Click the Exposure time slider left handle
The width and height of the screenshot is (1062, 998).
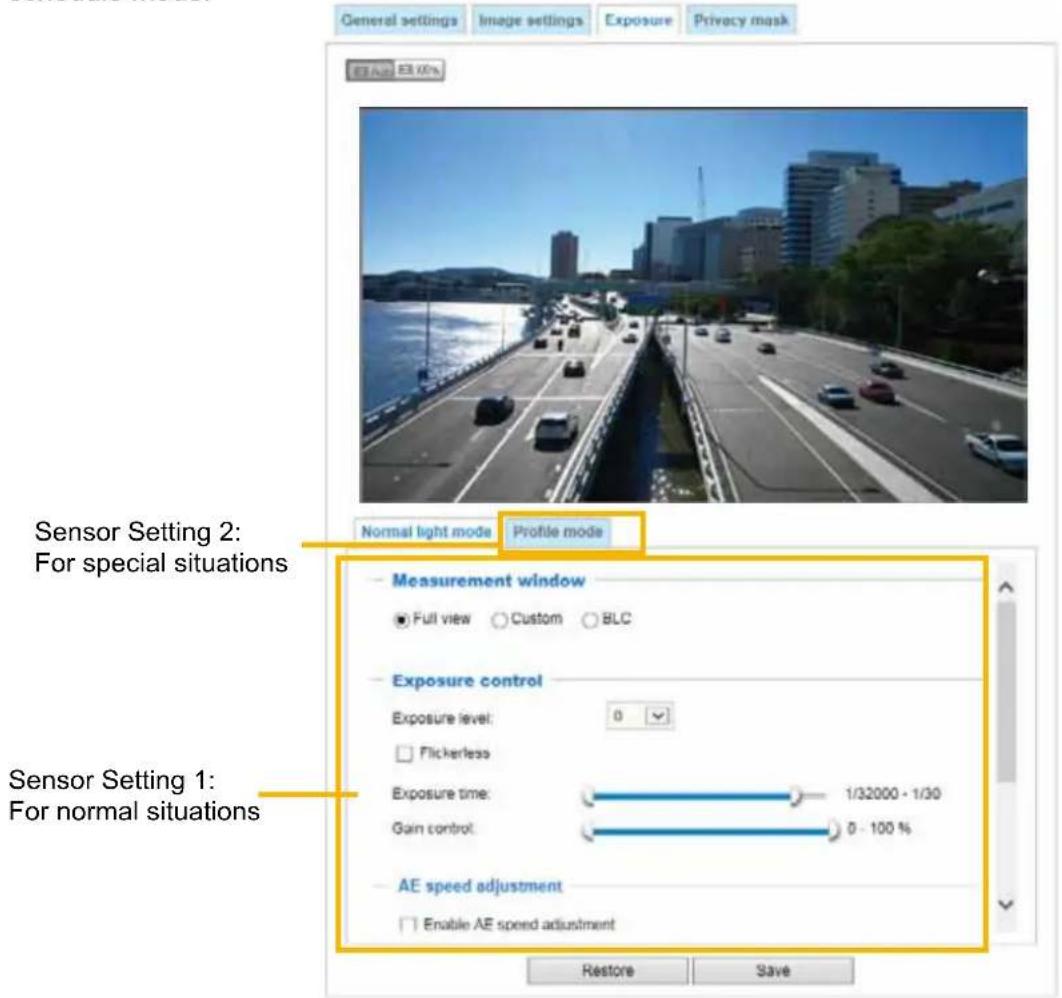pos(589,797)
